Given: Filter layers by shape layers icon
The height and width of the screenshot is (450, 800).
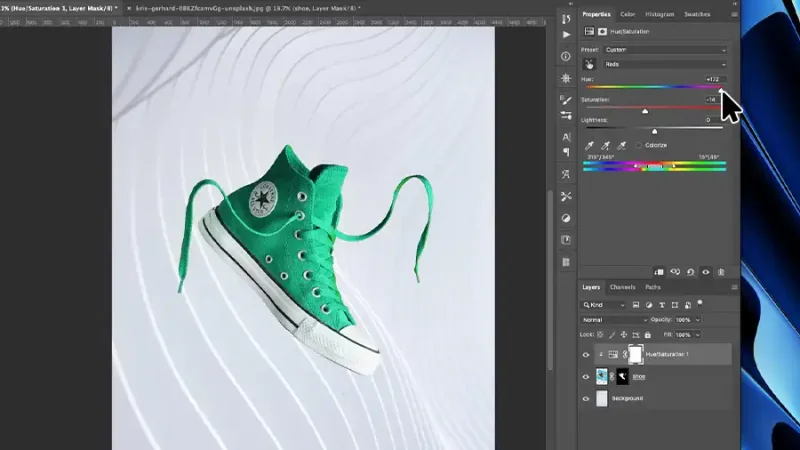Looking at the screenshot, I should pyautogui.click(x=675, y=305).
